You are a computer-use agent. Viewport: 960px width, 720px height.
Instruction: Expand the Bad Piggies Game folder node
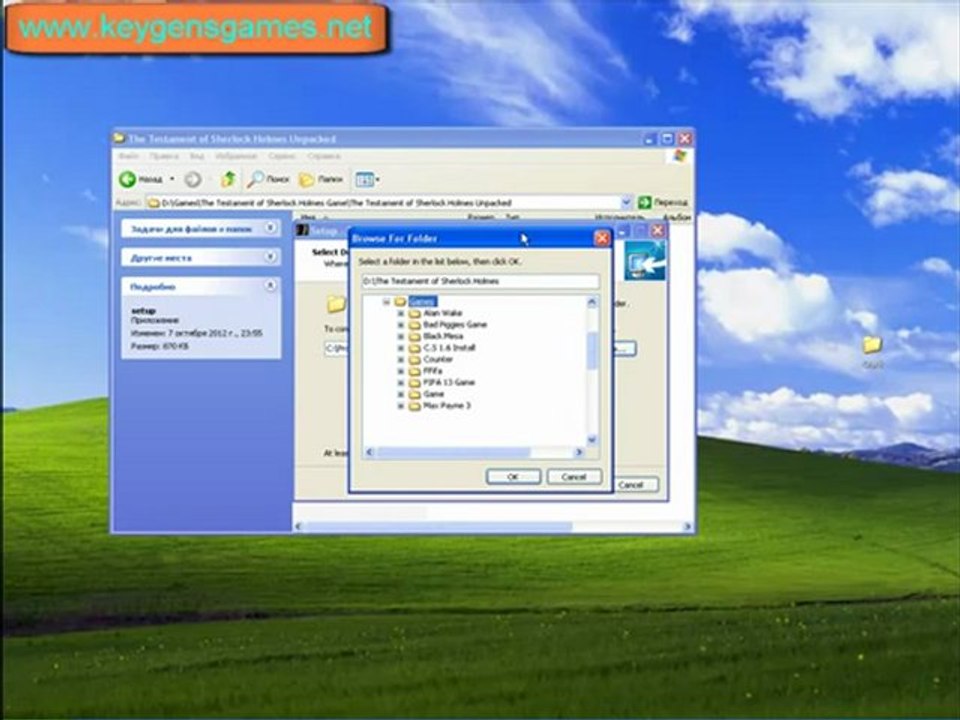(x=400, y=324)
